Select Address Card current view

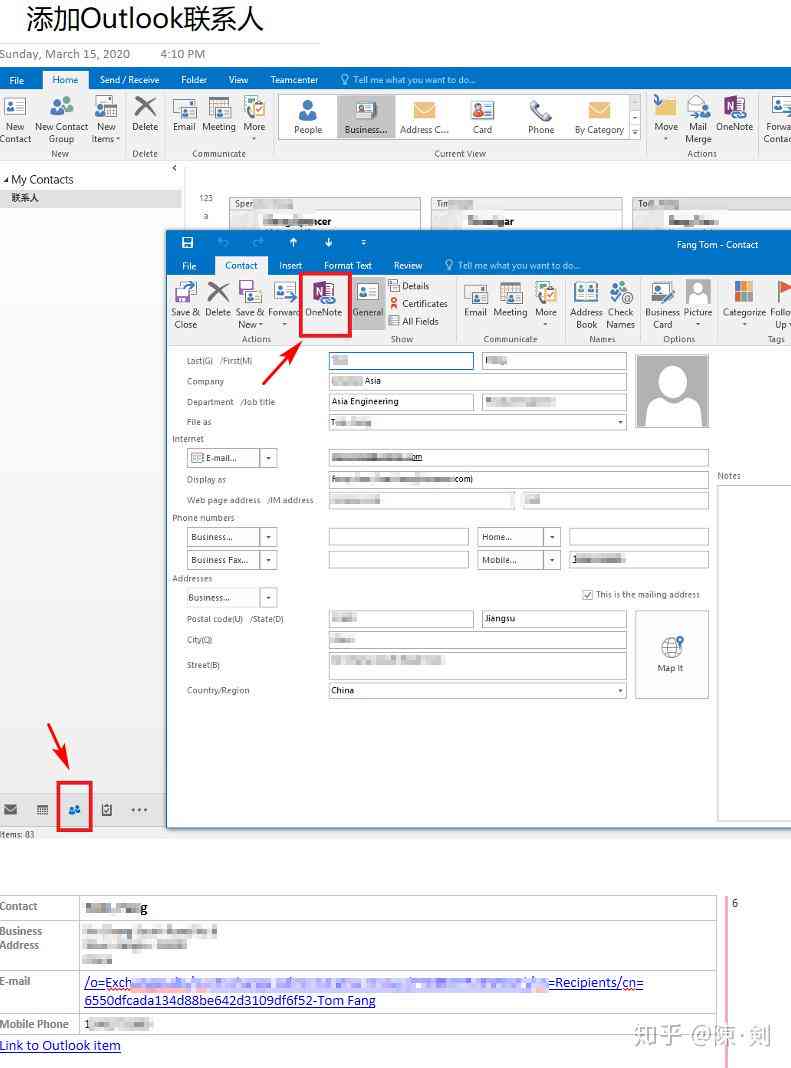424,117
